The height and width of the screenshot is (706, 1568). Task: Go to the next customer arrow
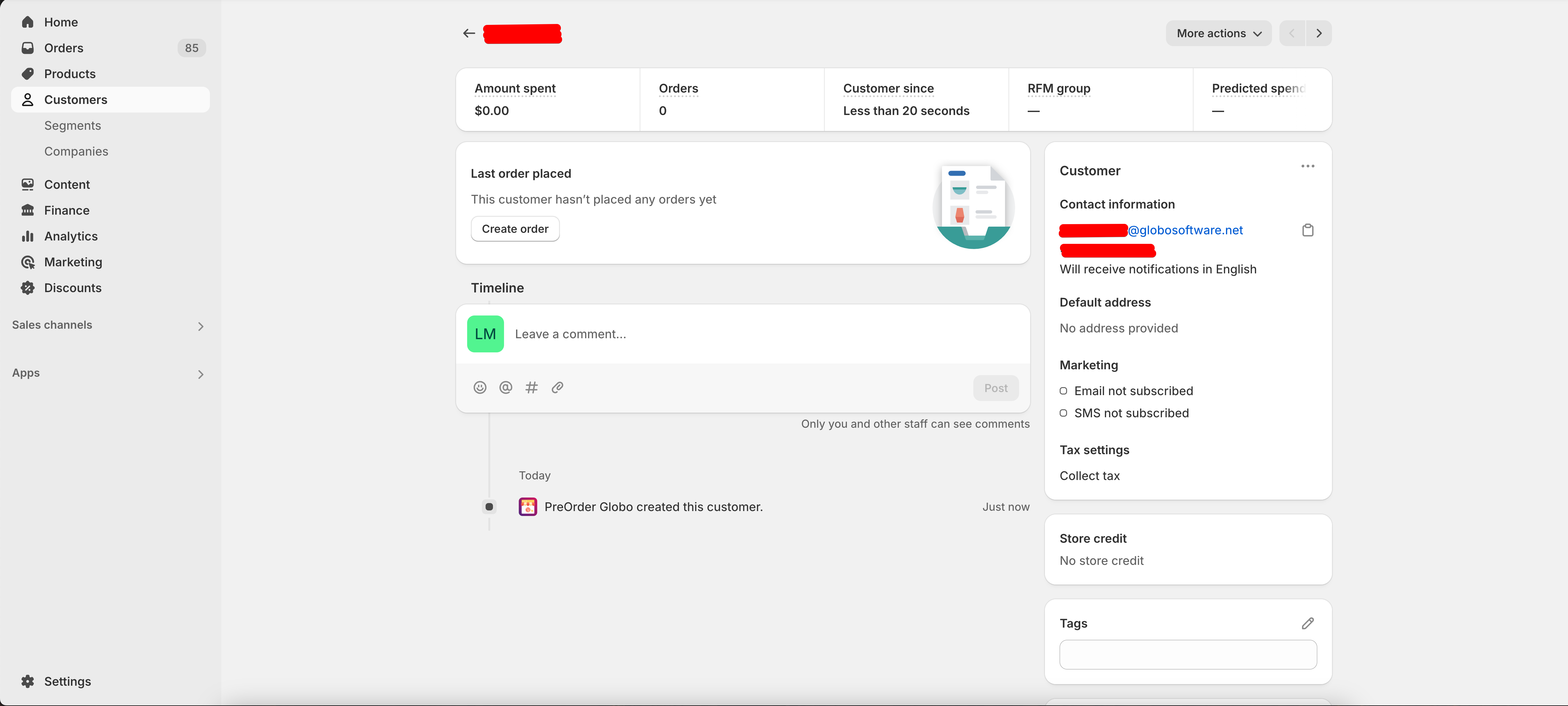click(1318, 33)
